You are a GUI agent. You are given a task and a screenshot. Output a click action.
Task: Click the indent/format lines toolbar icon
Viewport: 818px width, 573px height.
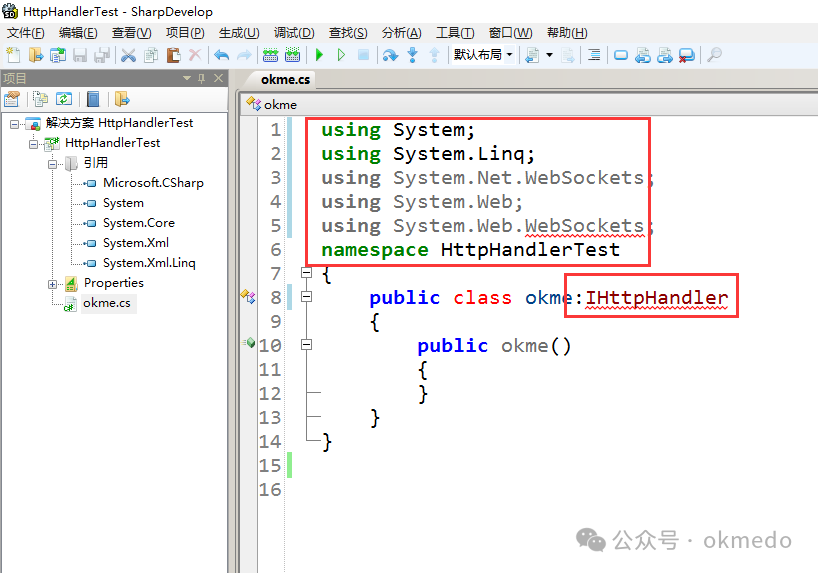594,55
